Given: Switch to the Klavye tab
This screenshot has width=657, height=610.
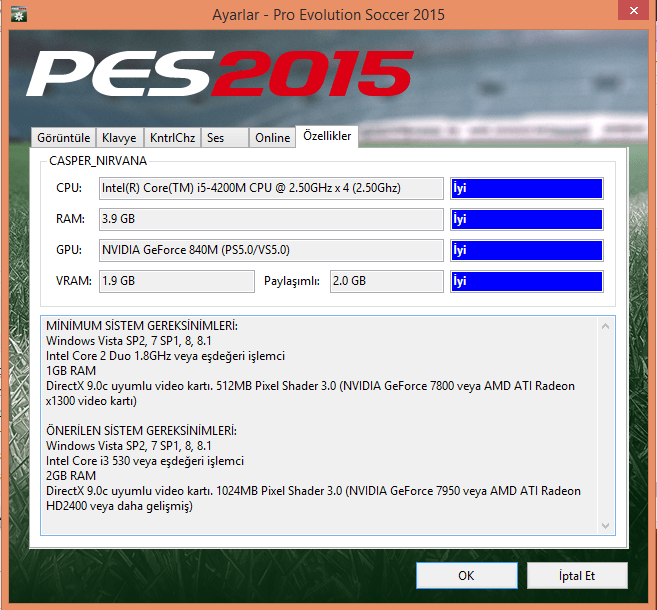Looking at the screenshot, I should [x=120, y=137].
